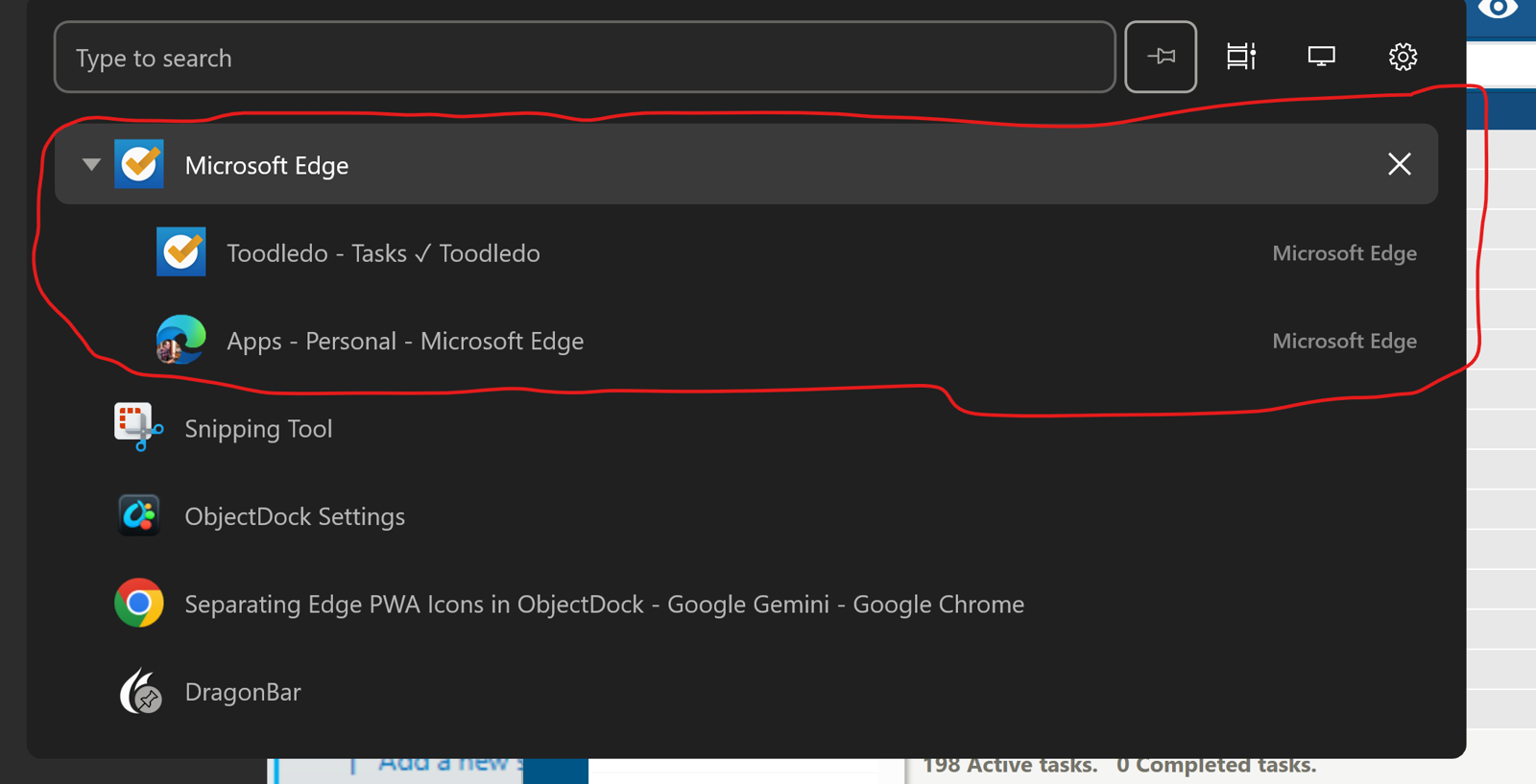Open the settings gear icon
This screenshot has width=1536, height=784.
[x=1403, y=57]
